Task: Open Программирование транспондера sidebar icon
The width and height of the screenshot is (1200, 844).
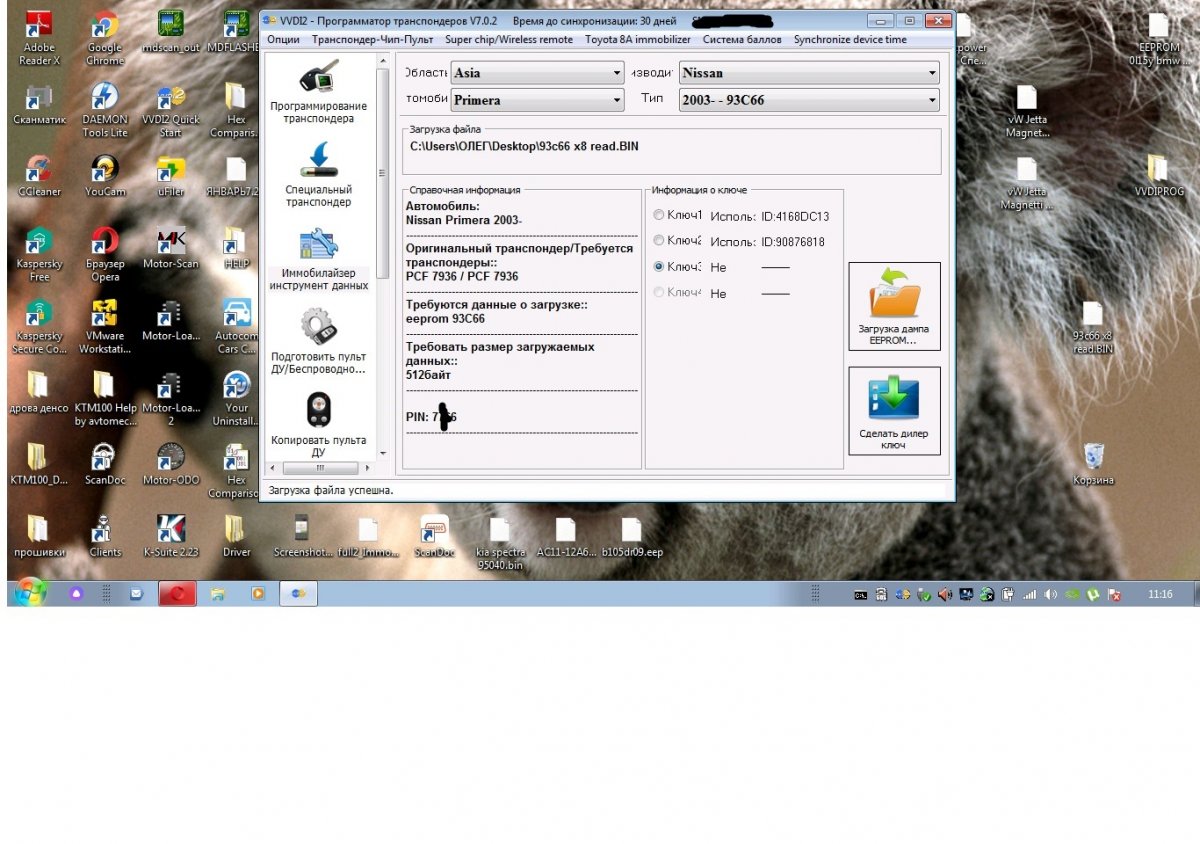Action: 318,92
